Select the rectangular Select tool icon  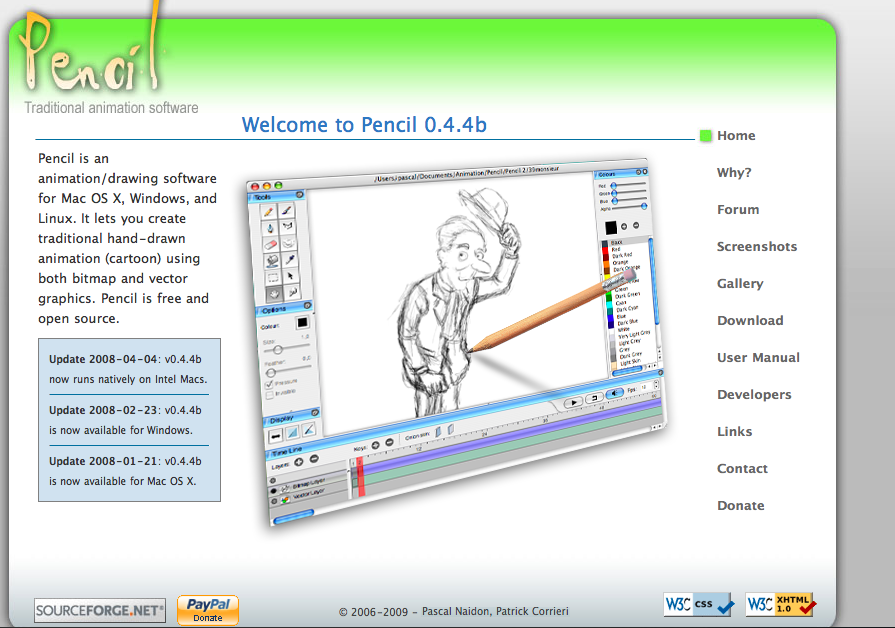pos(273,277)
